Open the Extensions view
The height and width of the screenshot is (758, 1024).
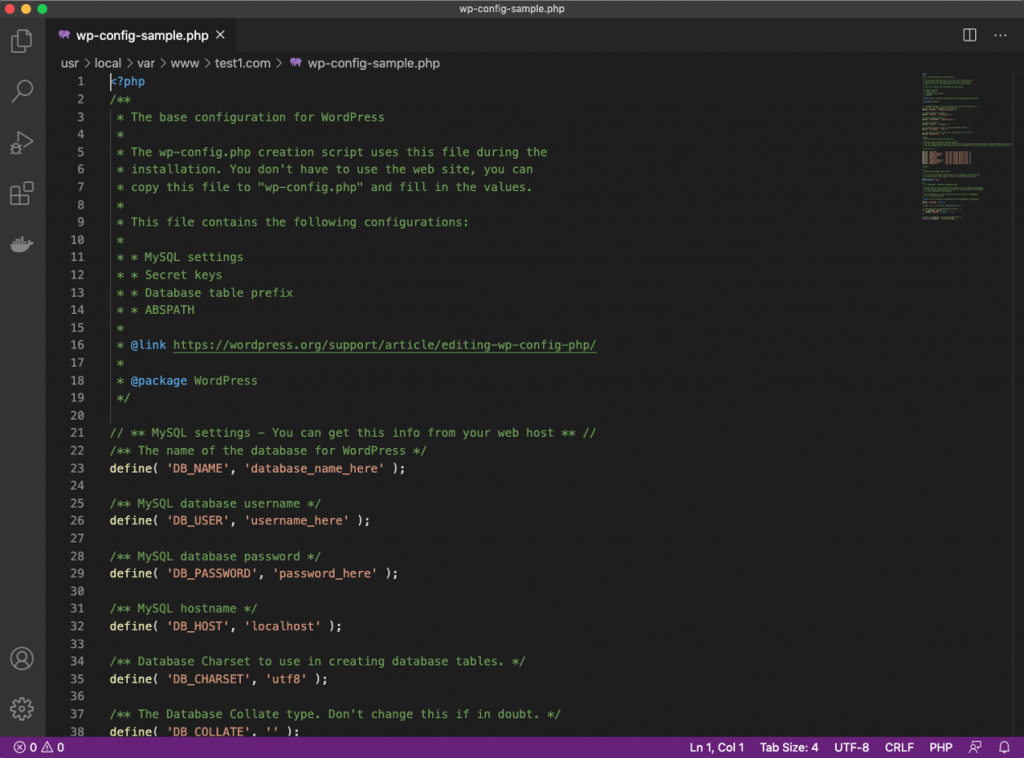(22, 193)
